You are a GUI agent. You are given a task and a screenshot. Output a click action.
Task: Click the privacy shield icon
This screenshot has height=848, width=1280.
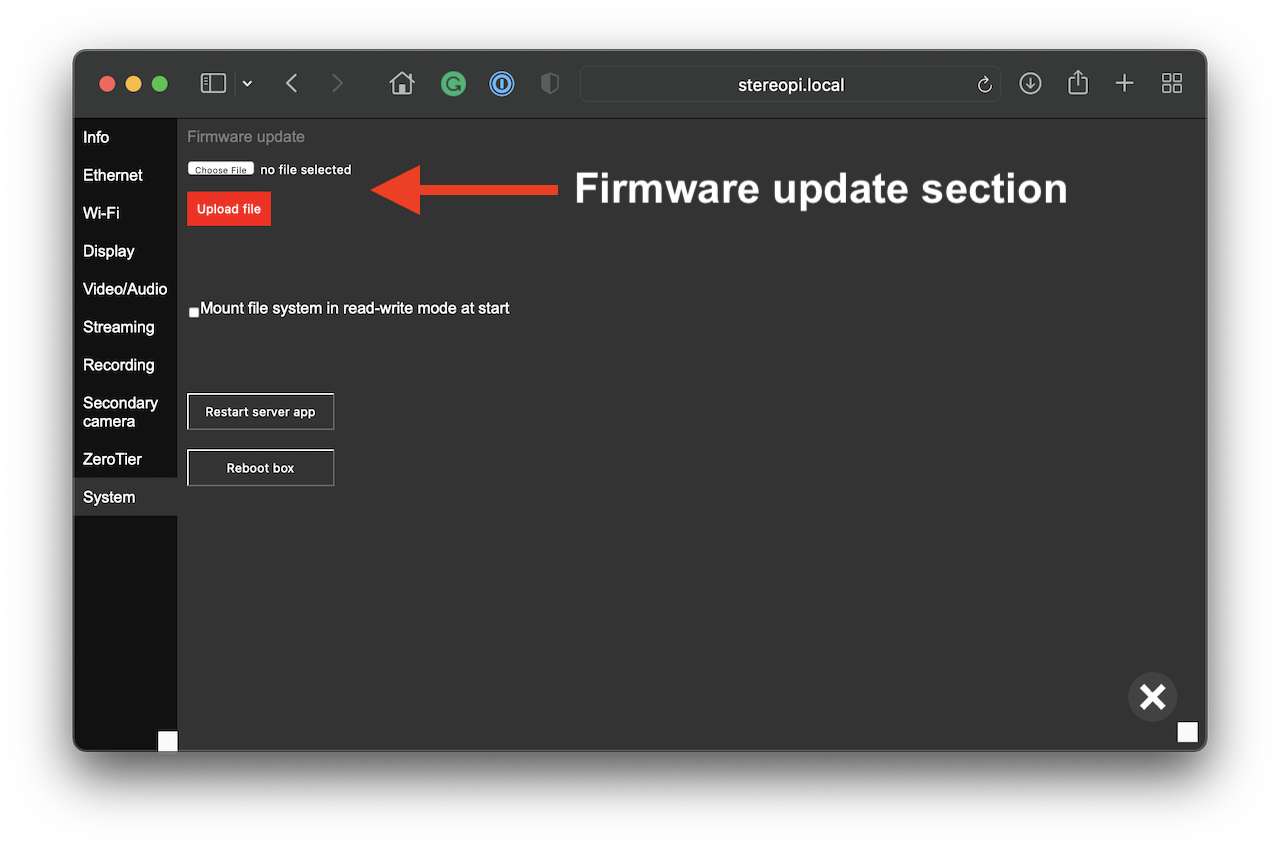(549, 84)
